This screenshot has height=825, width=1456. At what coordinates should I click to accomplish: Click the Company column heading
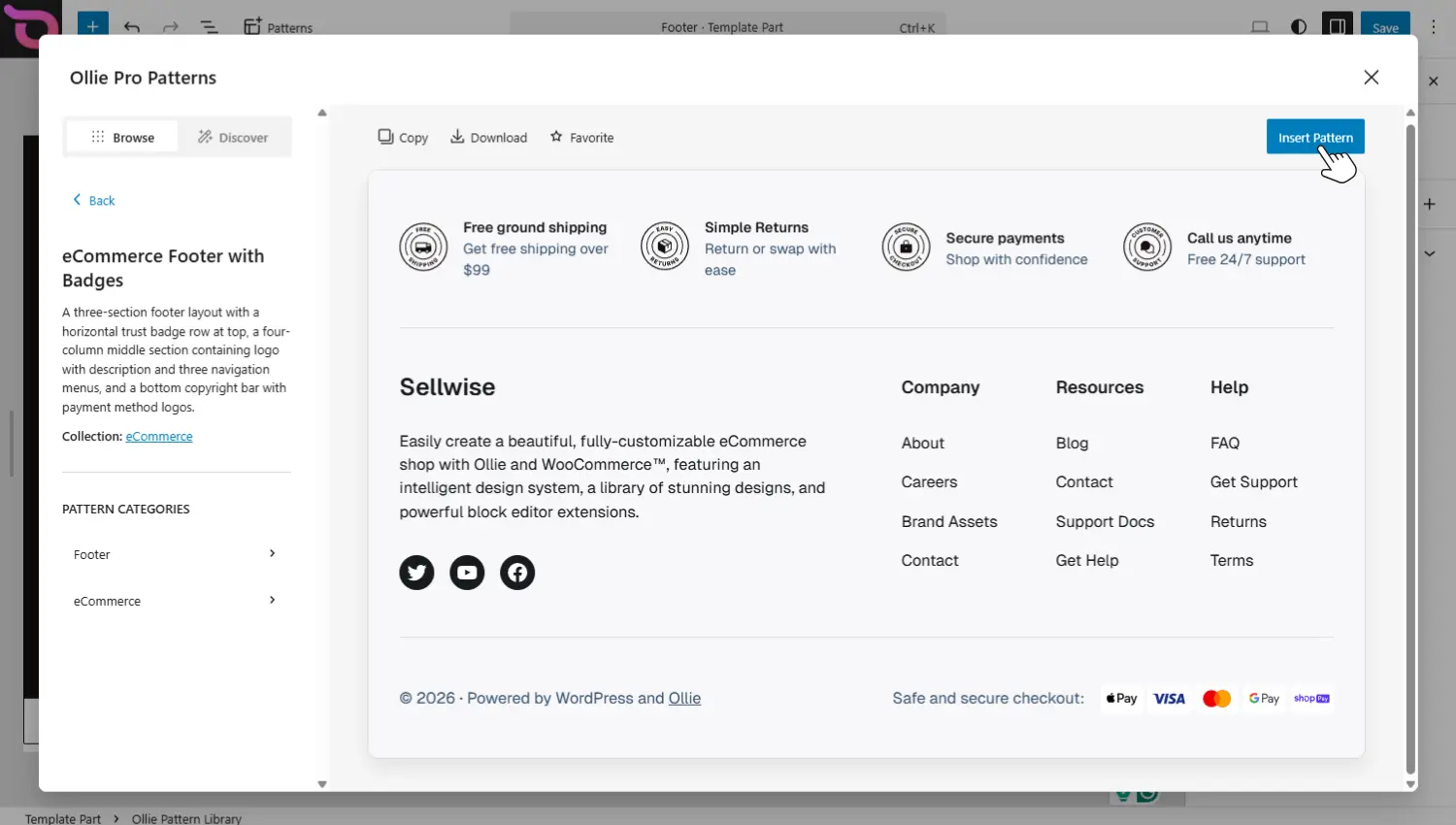coord(941,387)
